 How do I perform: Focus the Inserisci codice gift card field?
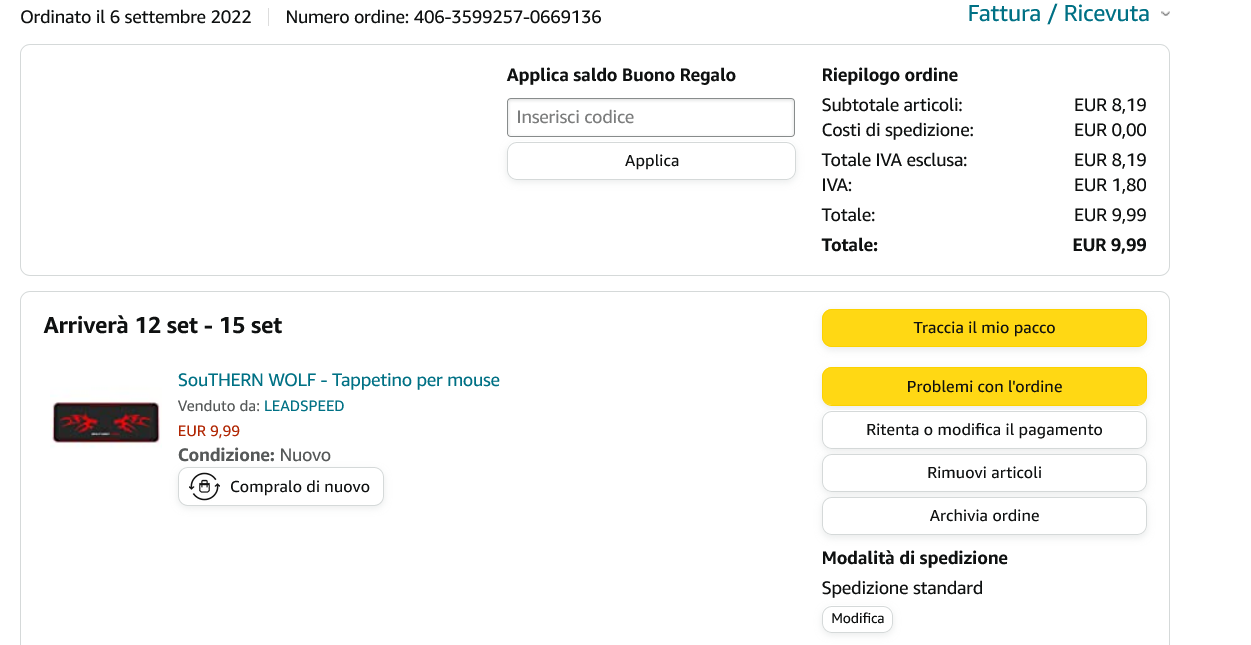(651, 117)
